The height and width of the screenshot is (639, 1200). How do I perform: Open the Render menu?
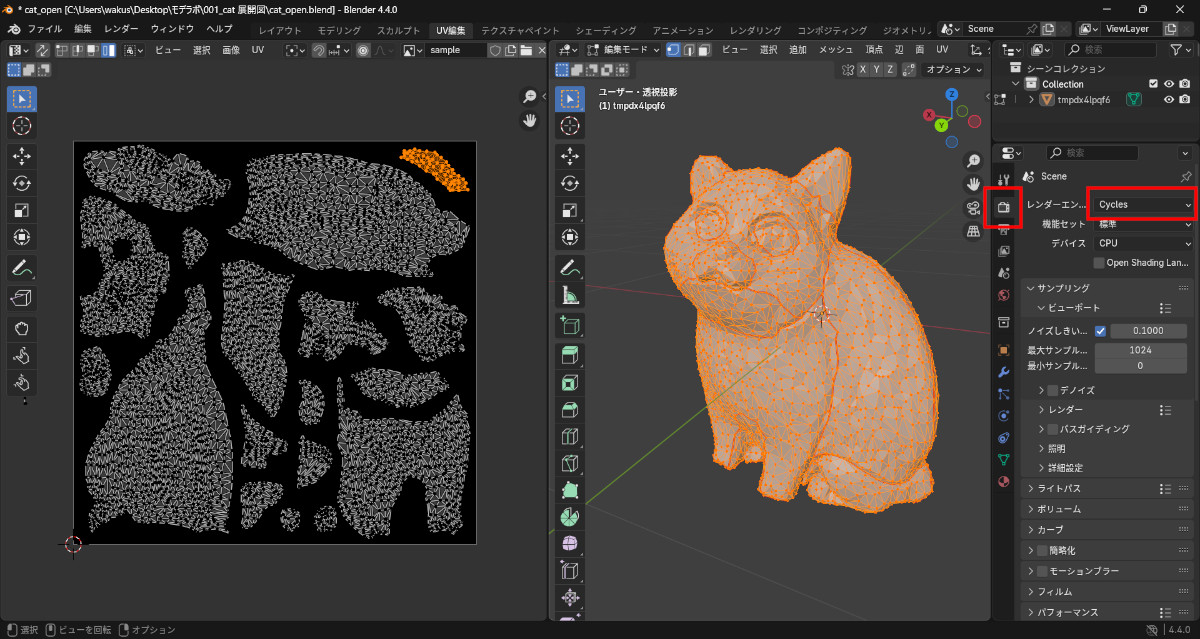tap(121, 29)
